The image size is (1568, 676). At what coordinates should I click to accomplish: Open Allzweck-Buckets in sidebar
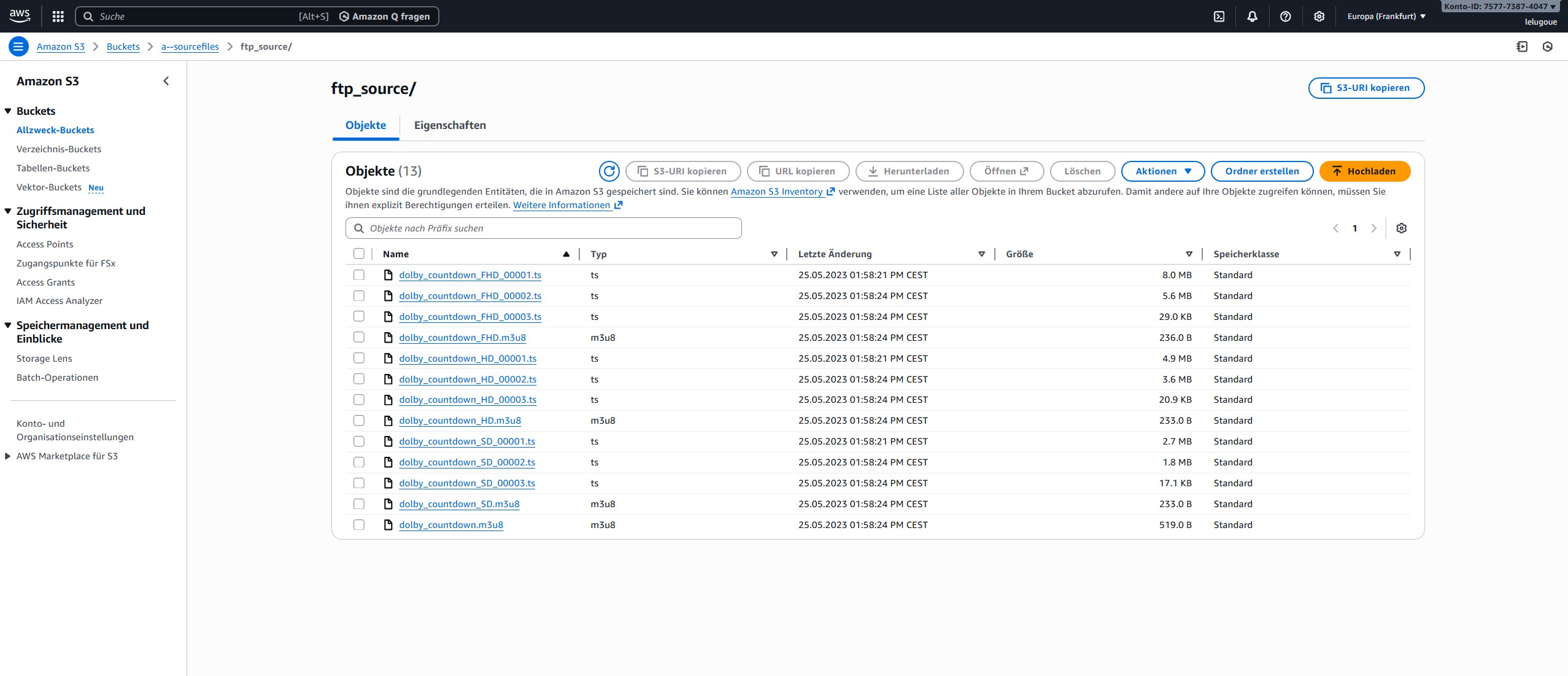55,130
